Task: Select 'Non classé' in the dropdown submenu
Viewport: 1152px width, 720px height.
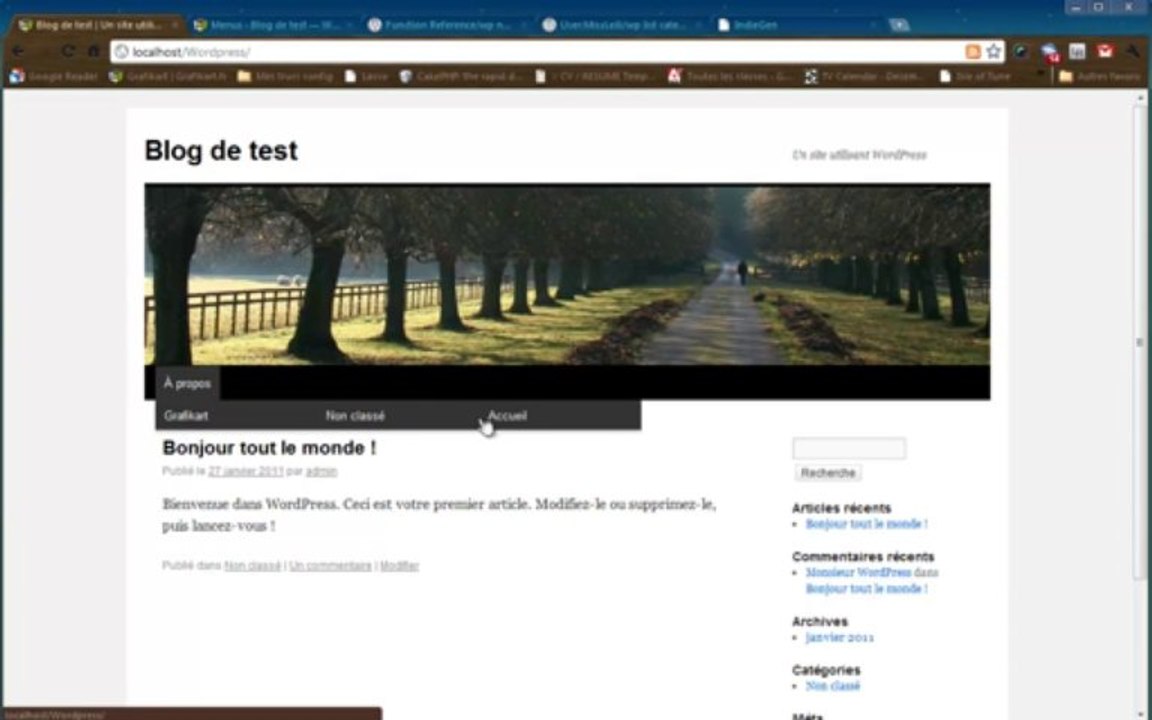Action: [x=356, y=416]
